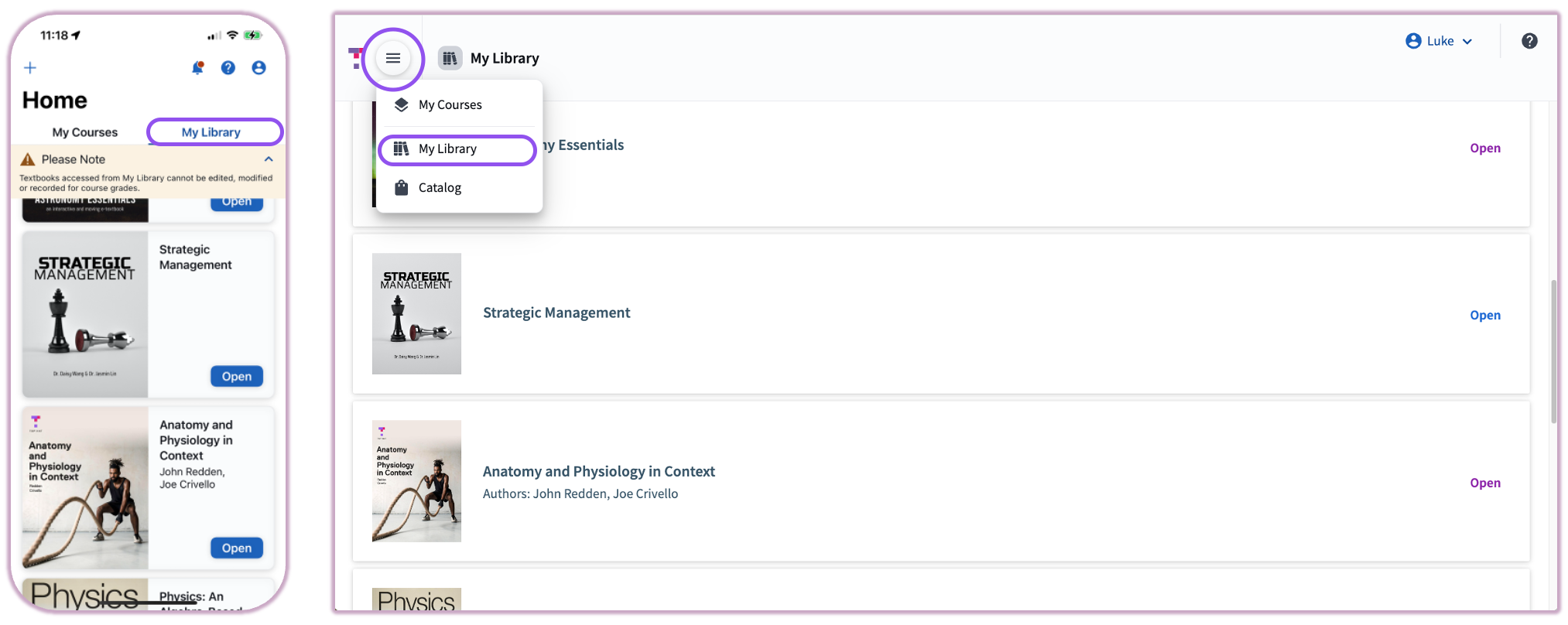The height and width of the screenshot is (625, 1568).
Task: Click the Top Hat logo
Action: click(356, 57)
